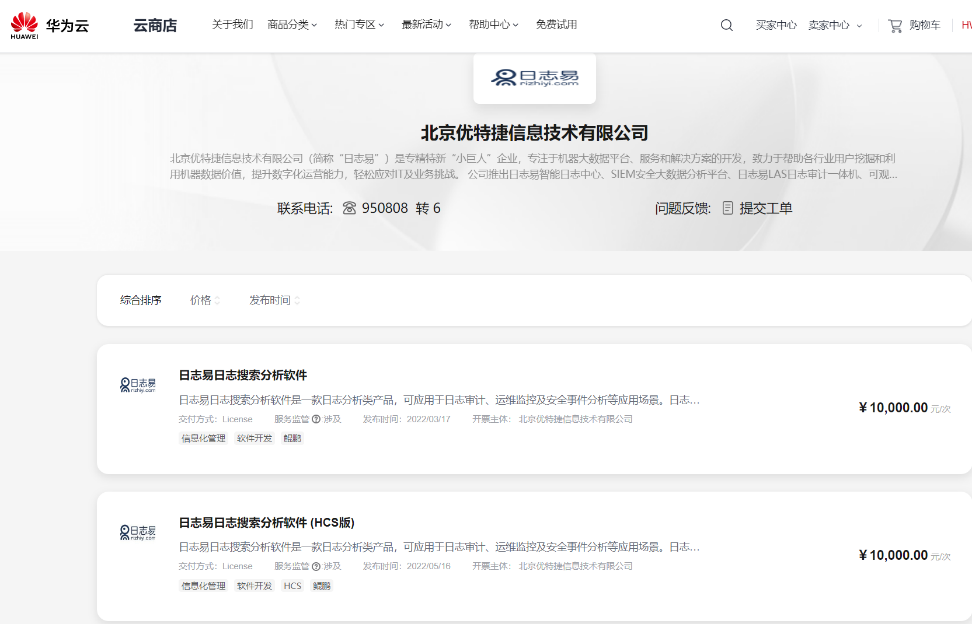Click the 信息化管理 tag in HCS版 product
Screen dimensions: 972x624
[x=203, y=586]
